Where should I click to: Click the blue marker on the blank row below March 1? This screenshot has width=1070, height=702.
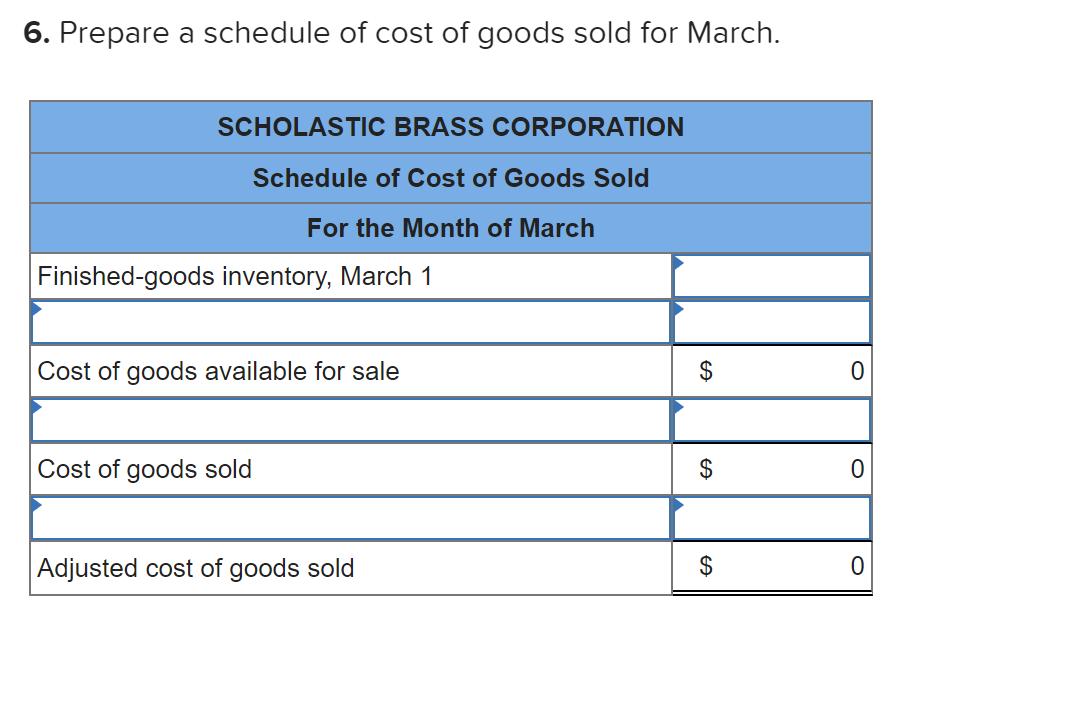click(x=38, y=307)
